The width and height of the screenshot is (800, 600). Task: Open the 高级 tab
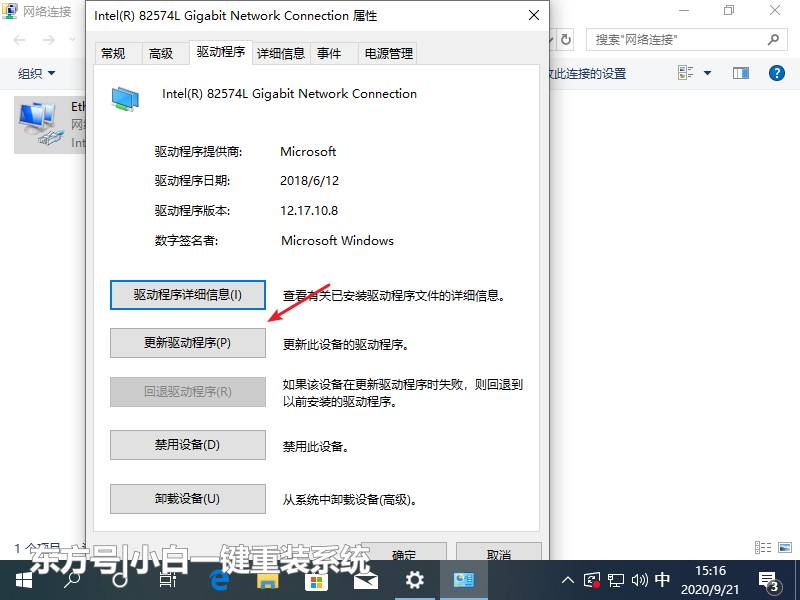point(161,53)
